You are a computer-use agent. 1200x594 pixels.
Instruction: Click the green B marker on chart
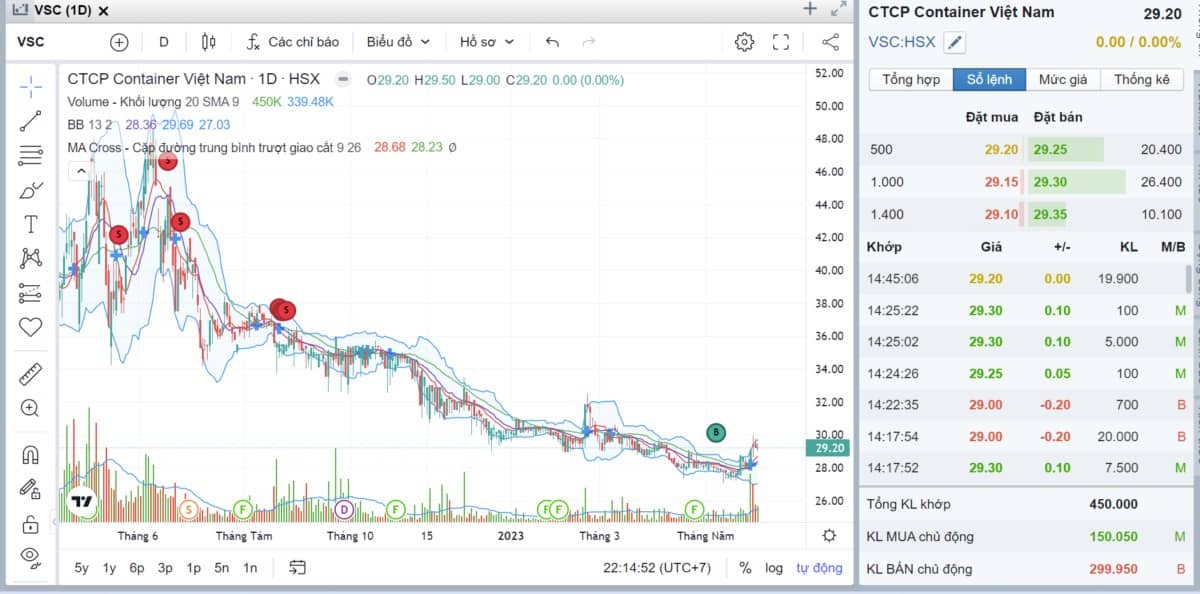pos(715,433)
